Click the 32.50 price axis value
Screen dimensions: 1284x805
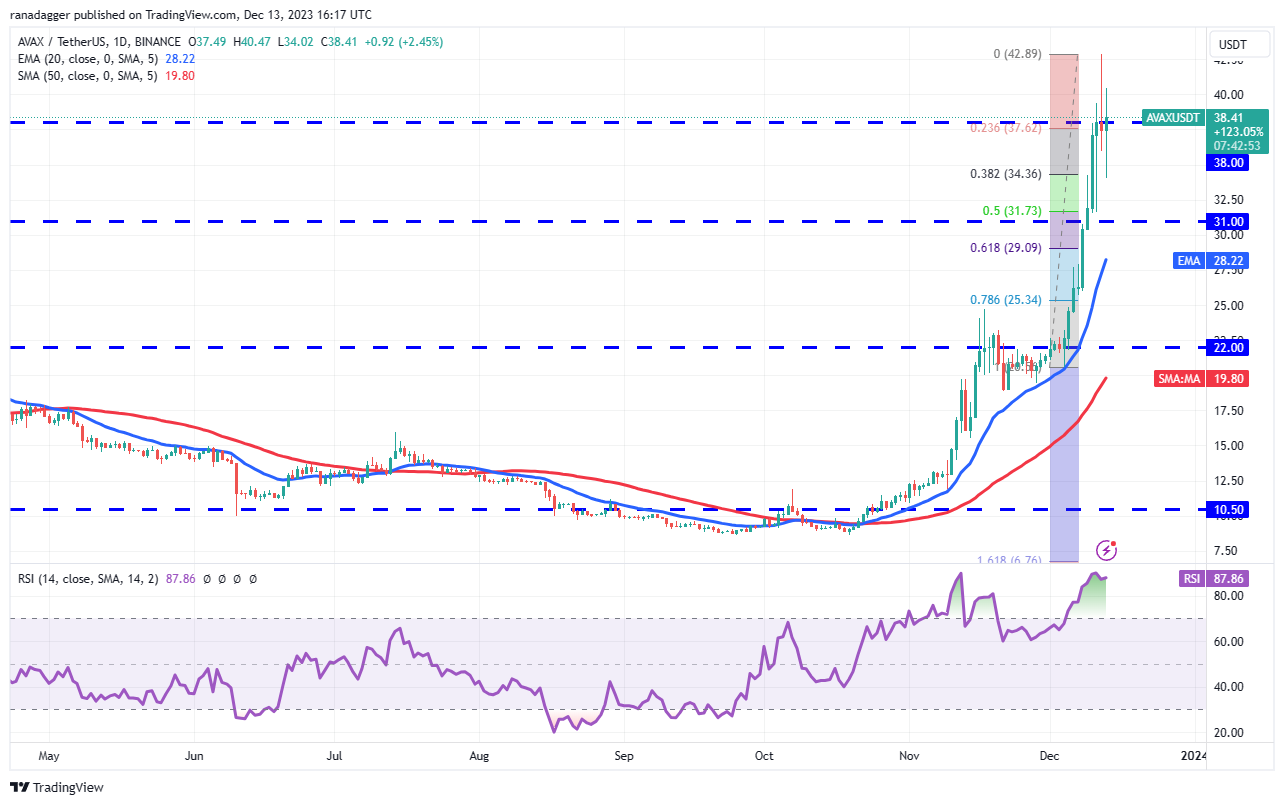[x=1227, y=199]
